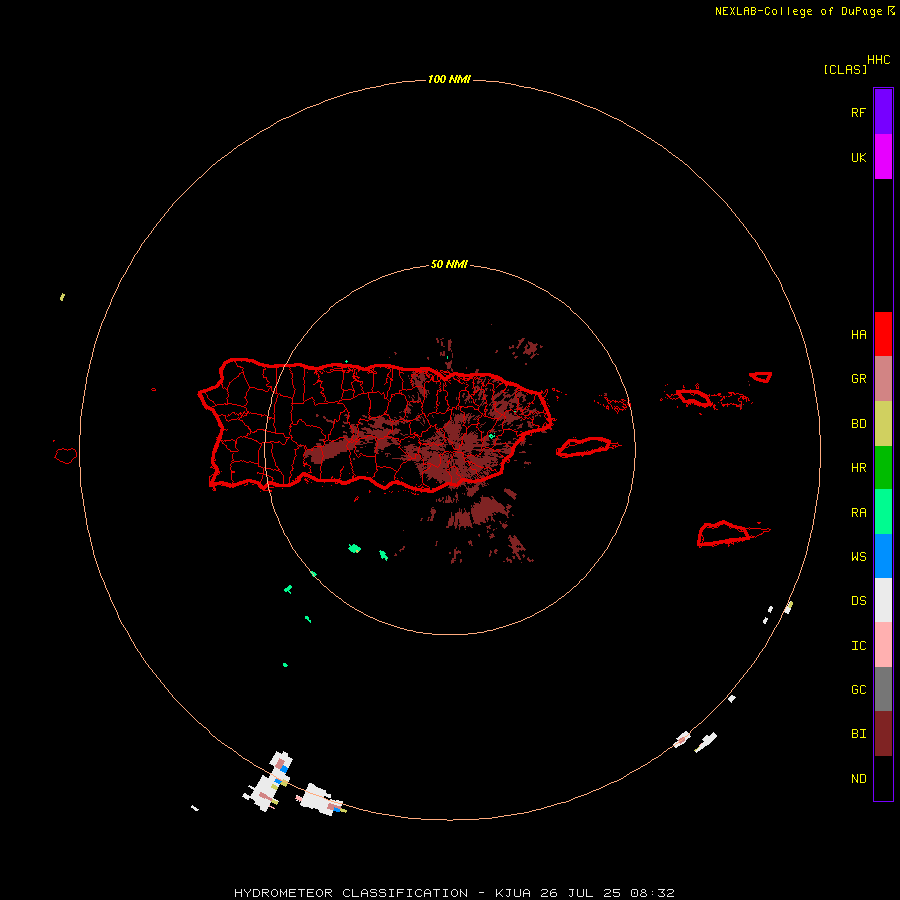Image resolution: width=900 pixels, height=900 pixels.
Task: Click the [CLAS] legend unit label
Action: point(845,70)
